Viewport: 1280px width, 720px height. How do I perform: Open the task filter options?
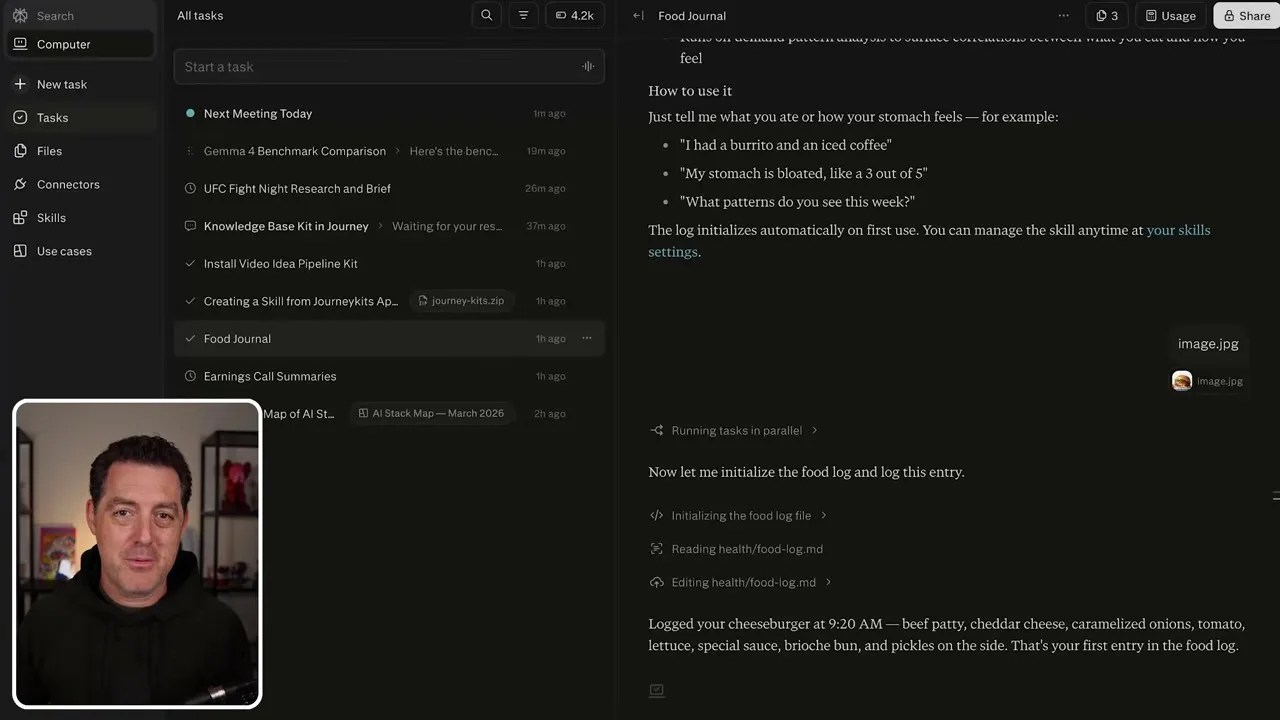coord(523,15)
